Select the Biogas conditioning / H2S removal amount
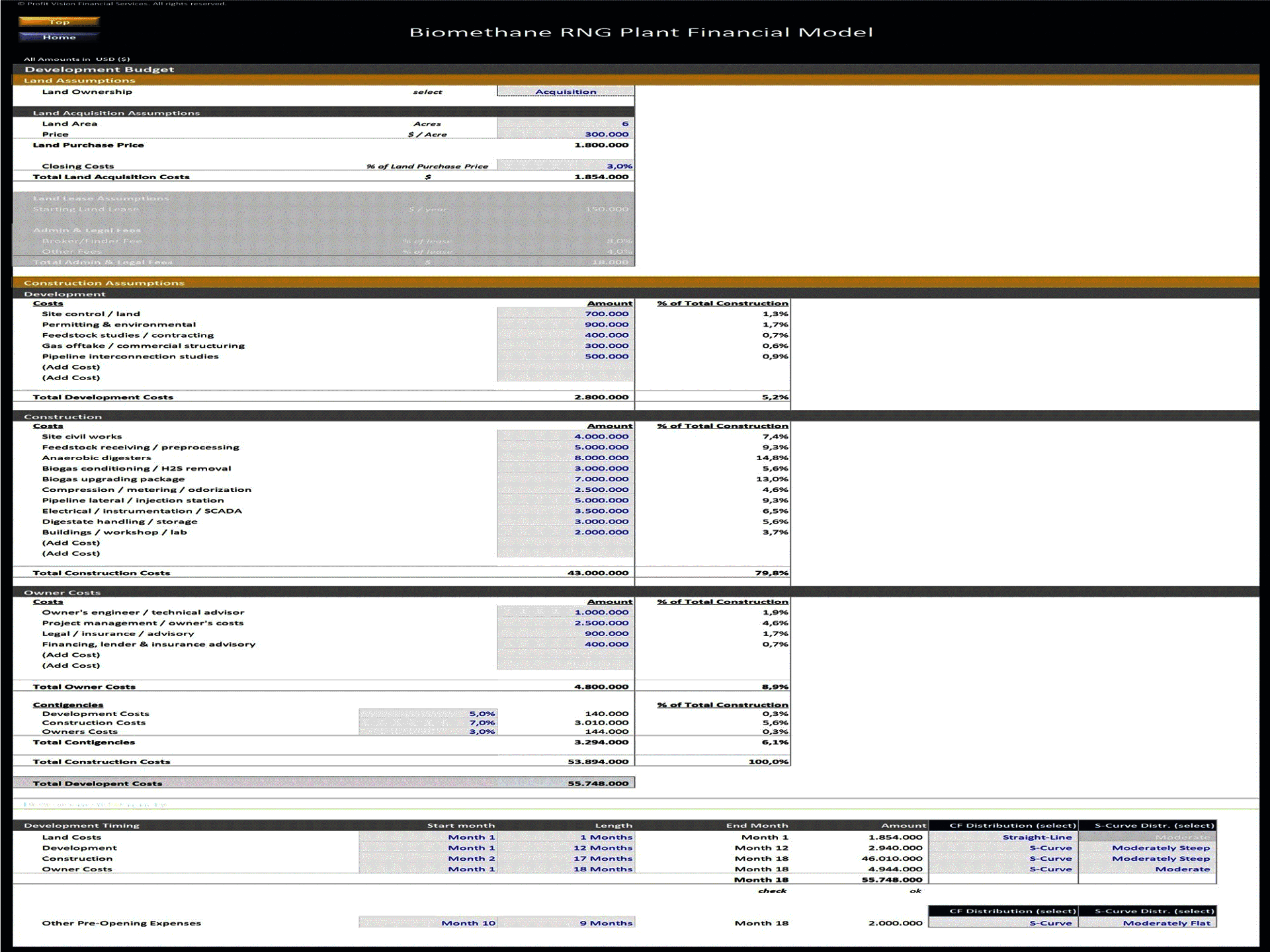This screenshot has height=952, width=1270. tap(566, 468)
